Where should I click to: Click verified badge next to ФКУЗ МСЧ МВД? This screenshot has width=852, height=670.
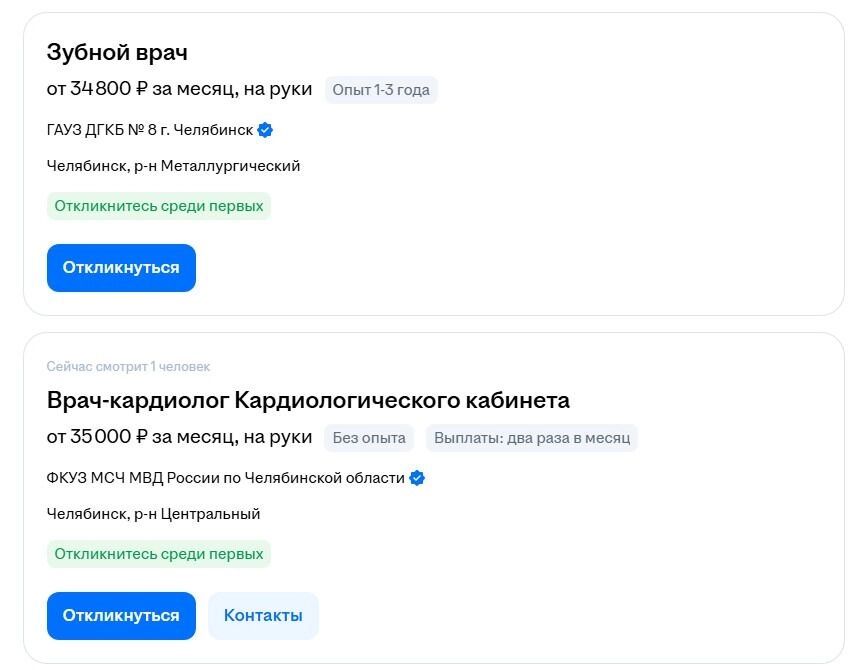pyautogui.click(x=417, y=478)
